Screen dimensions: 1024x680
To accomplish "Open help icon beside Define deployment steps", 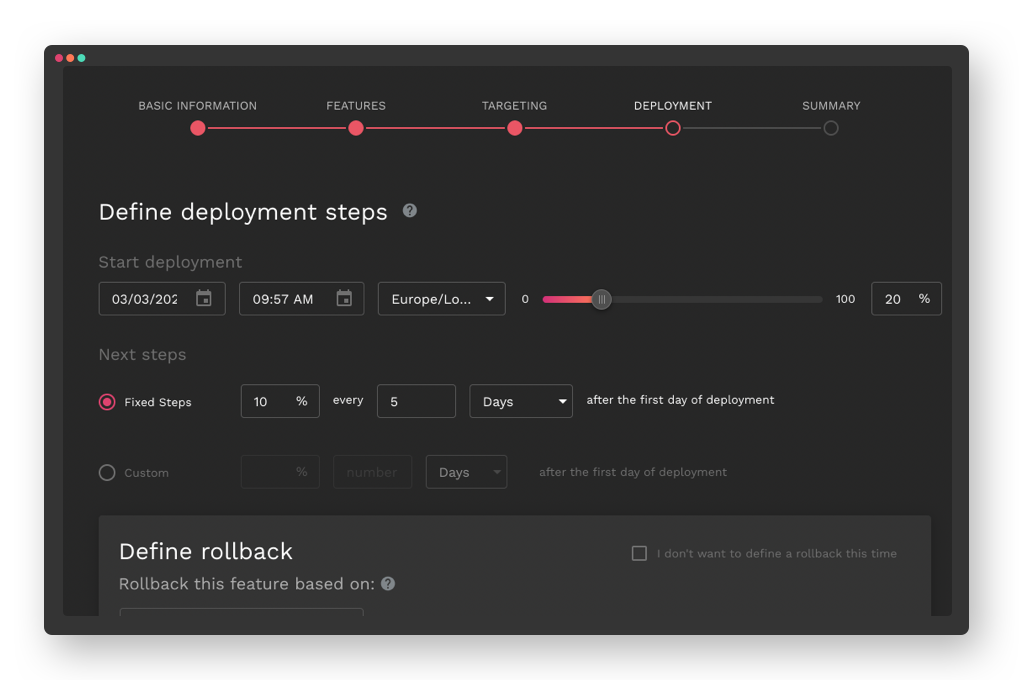I will tap(409, 210).
